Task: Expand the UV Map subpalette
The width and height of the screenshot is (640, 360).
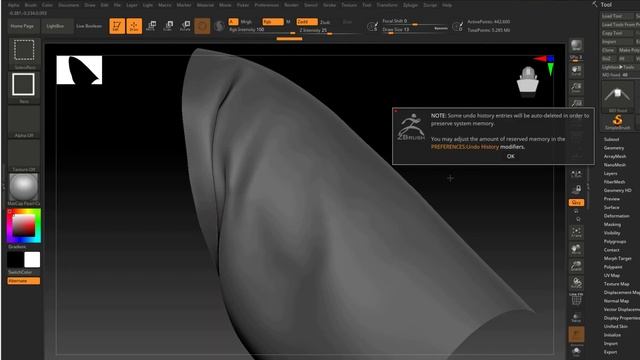Action: click(612, 276)
